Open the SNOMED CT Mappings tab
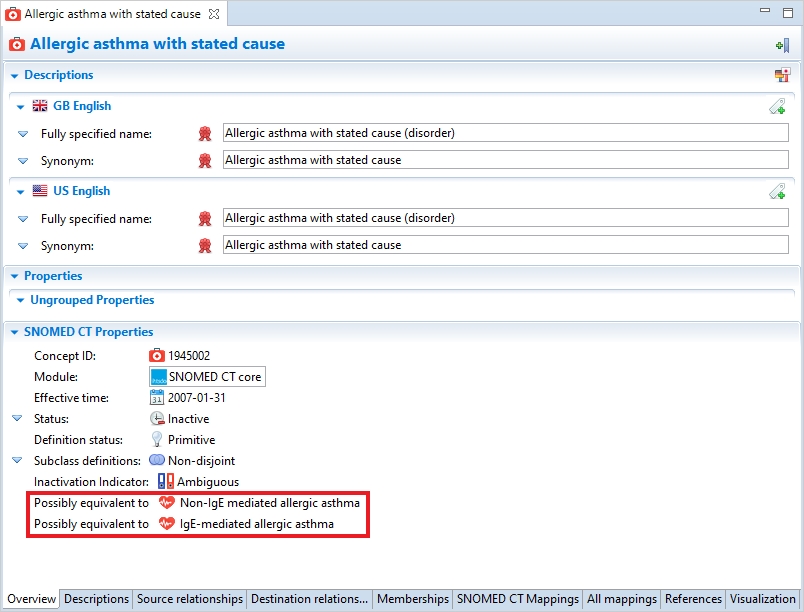This screenshot has width=804, height=612. click(518, 599)
